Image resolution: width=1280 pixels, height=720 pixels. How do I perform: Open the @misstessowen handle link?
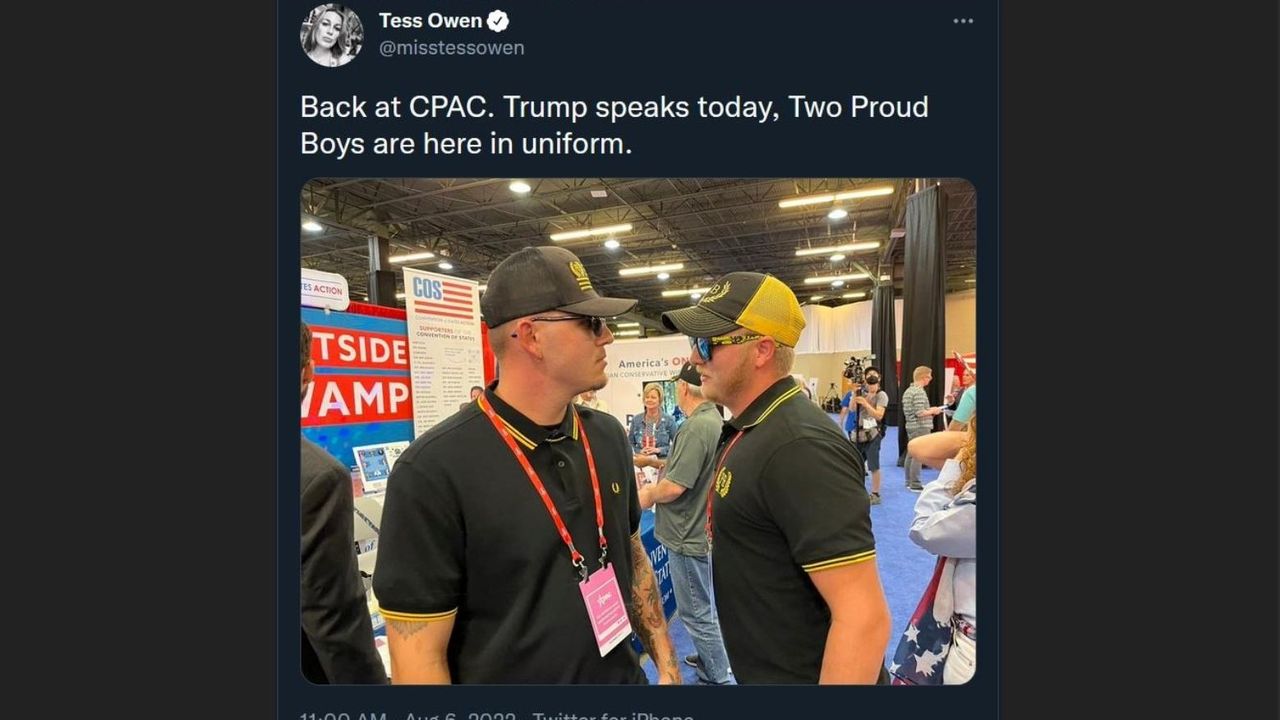[x=451, y=48]
